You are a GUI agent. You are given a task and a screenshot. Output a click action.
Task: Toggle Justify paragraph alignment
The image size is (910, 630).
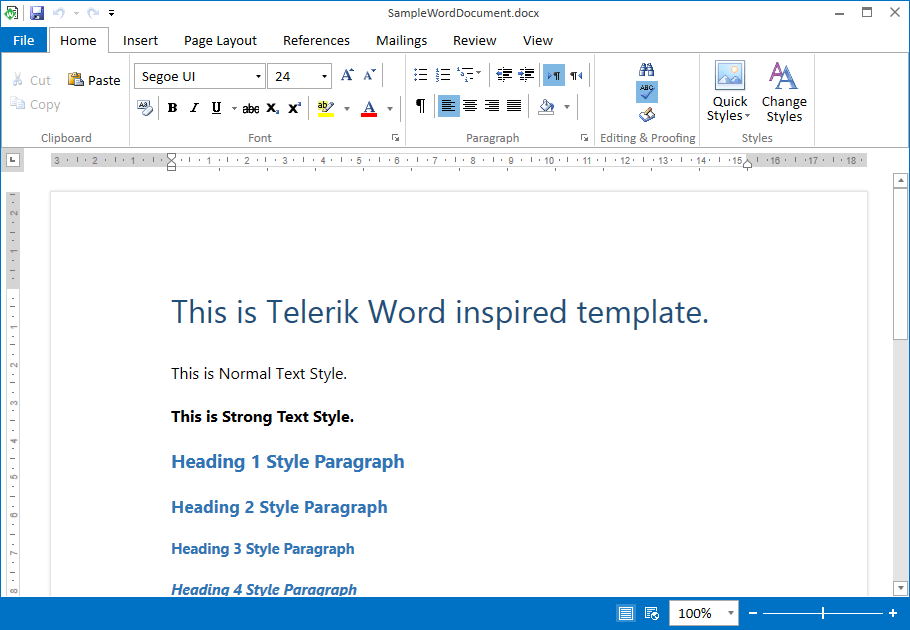tap(512, 107)
